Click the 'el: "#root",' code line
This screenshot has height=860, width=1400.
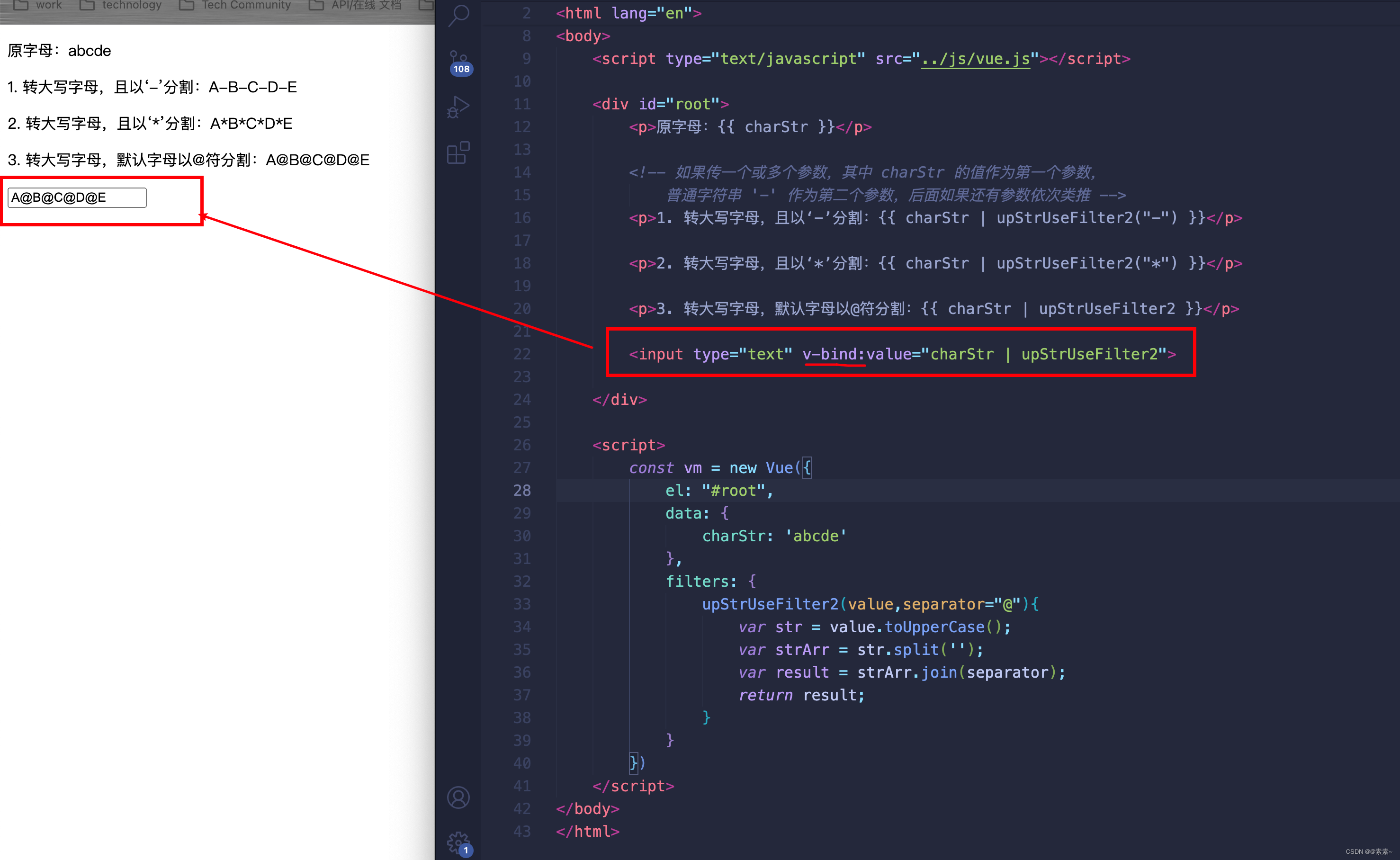719,491
